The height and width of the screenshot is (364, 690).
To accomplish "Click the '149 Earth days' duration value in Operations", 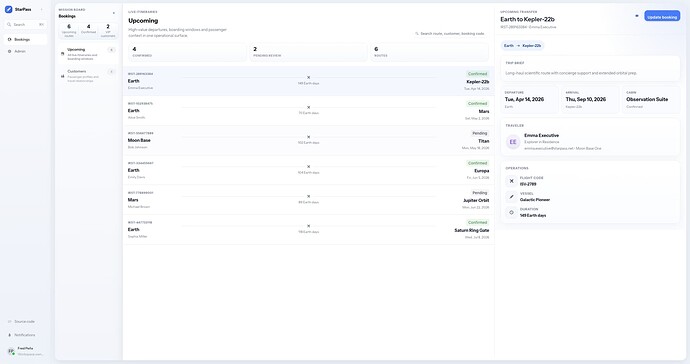I will tap(533, 216).
